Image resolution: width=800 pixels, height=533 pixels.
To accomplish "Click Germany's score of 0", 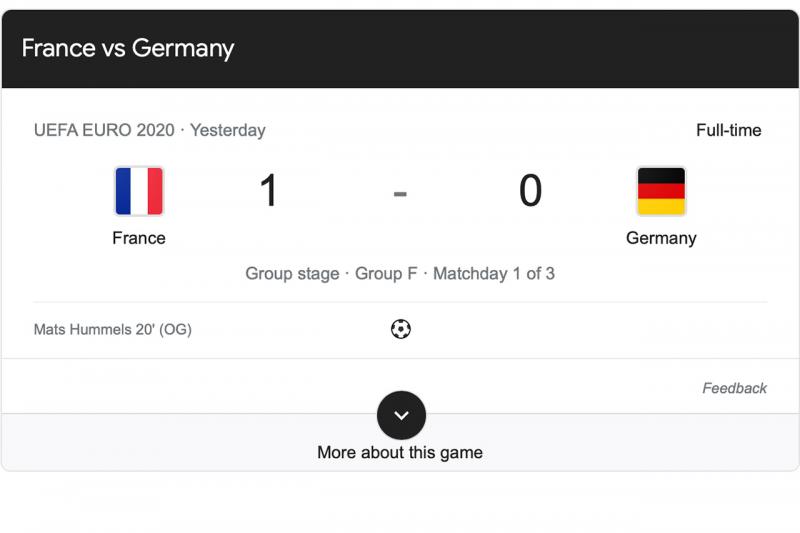I will pos(530,191).
